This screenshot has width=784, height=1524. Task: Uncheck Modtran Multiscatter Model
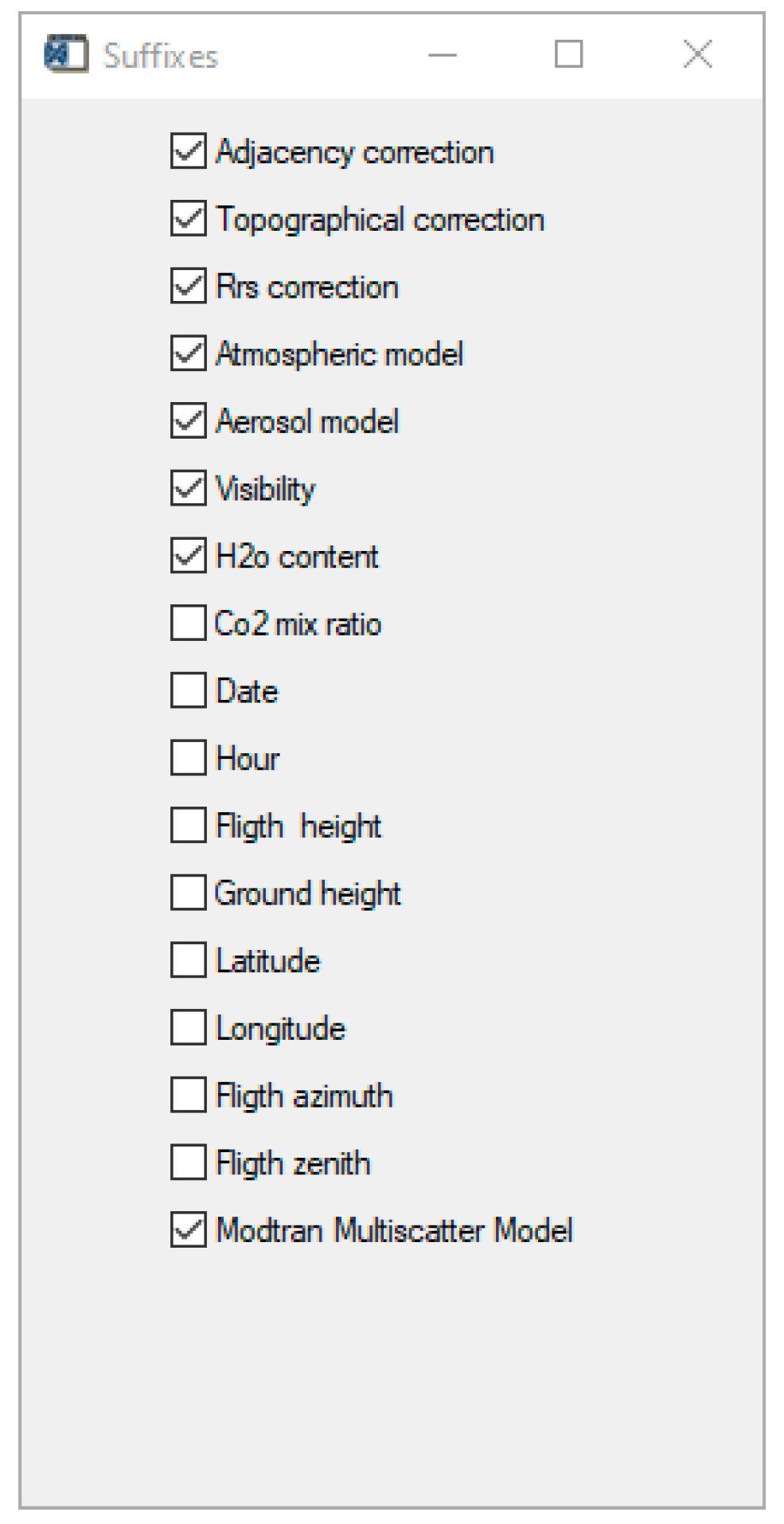coord(188,1230)
